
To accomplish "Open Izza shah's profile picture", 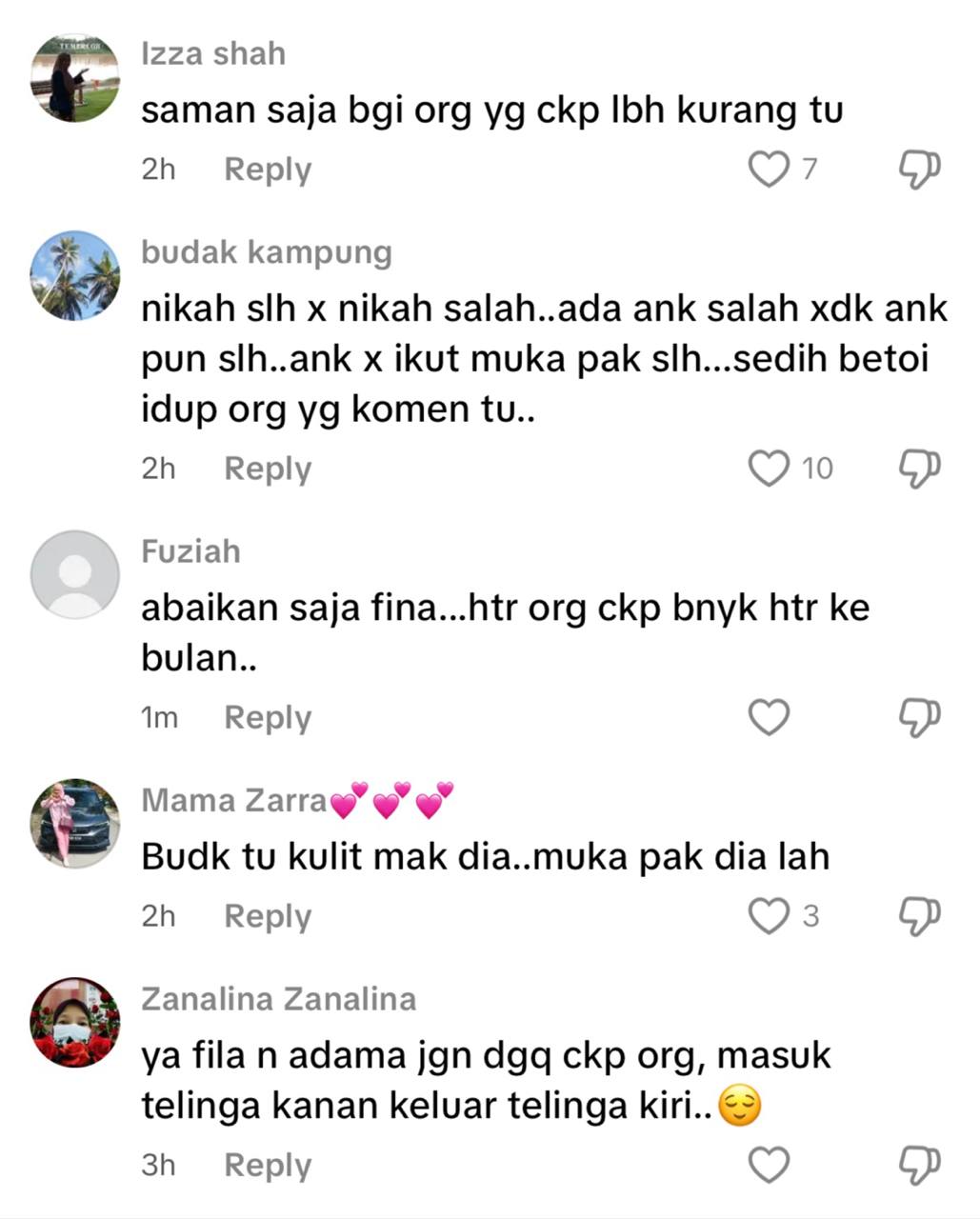I will point(75,77).
